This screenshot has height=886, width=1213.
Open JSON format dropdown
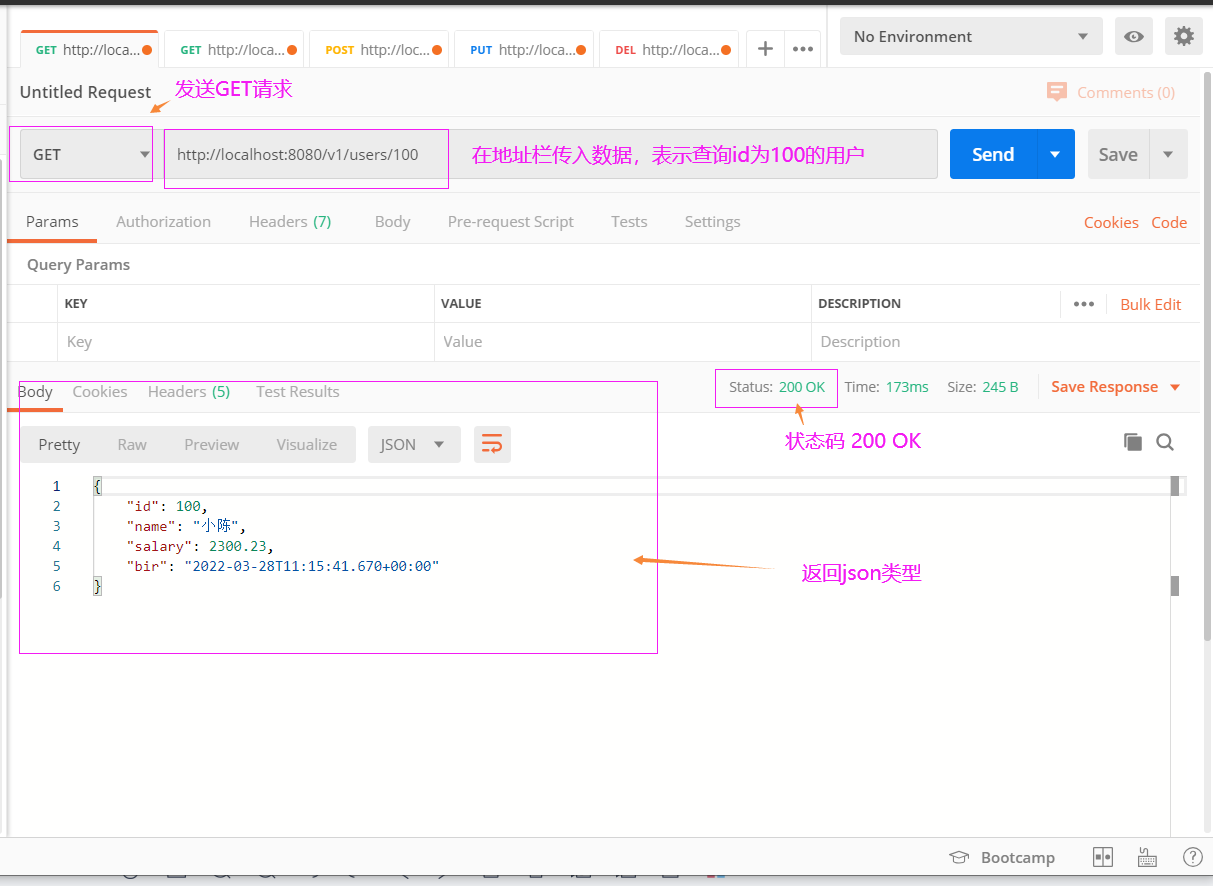414,444
